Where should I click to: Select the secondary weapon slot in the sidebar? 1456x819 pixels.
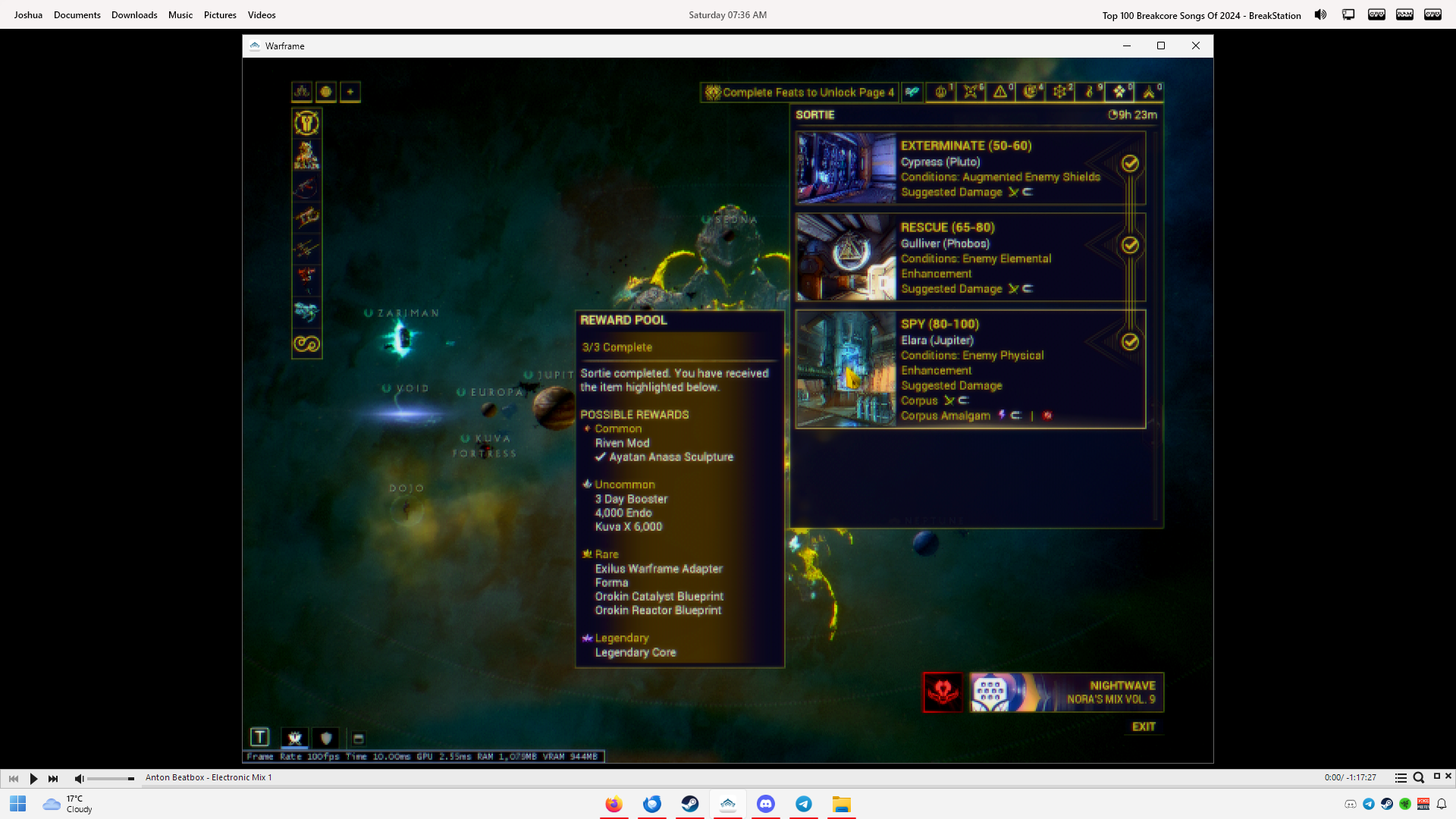(x=306, y=218)
